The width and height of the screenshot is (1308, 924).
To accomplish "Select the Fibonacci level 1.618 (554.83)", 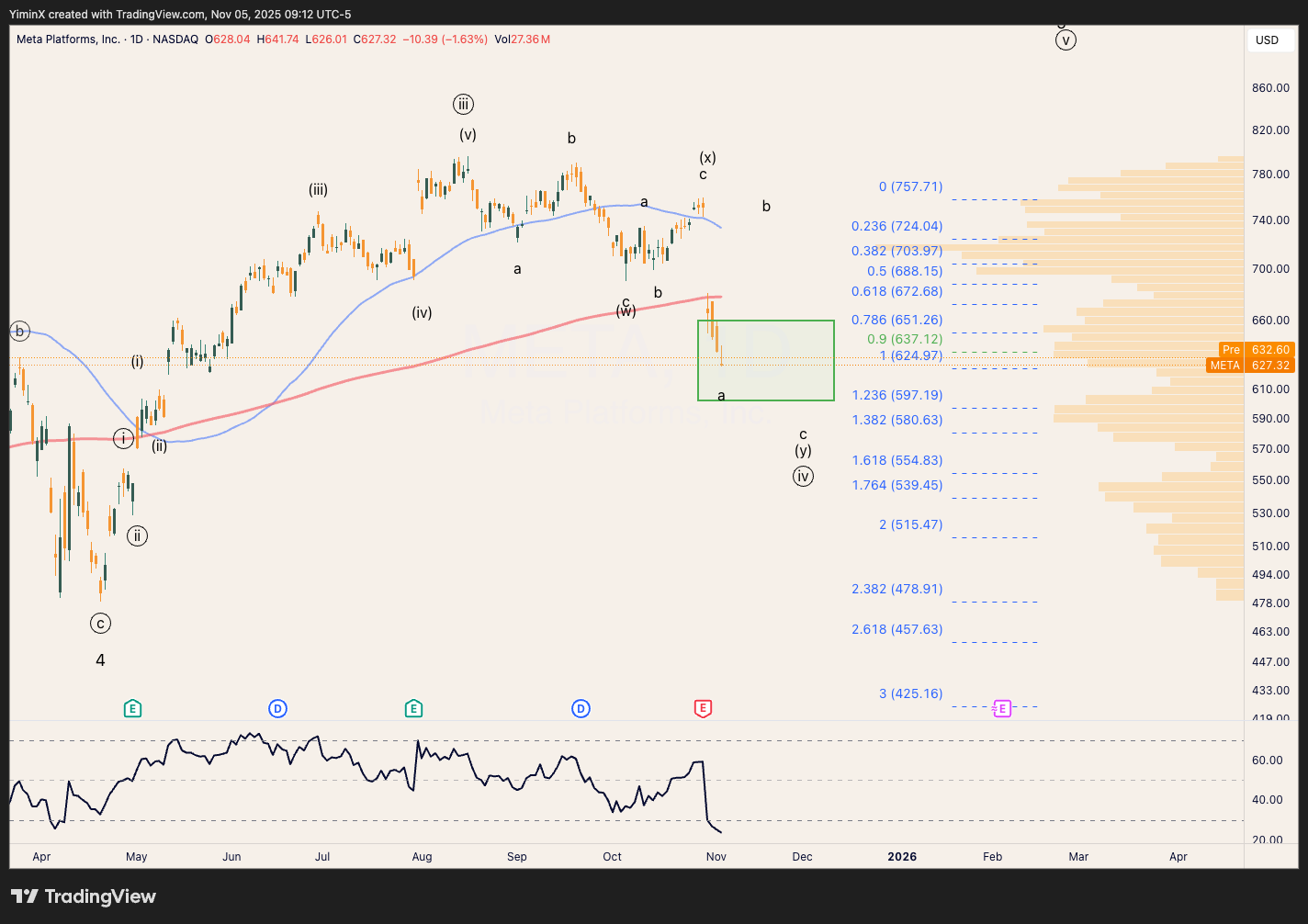I will click(x=896, y=460).
